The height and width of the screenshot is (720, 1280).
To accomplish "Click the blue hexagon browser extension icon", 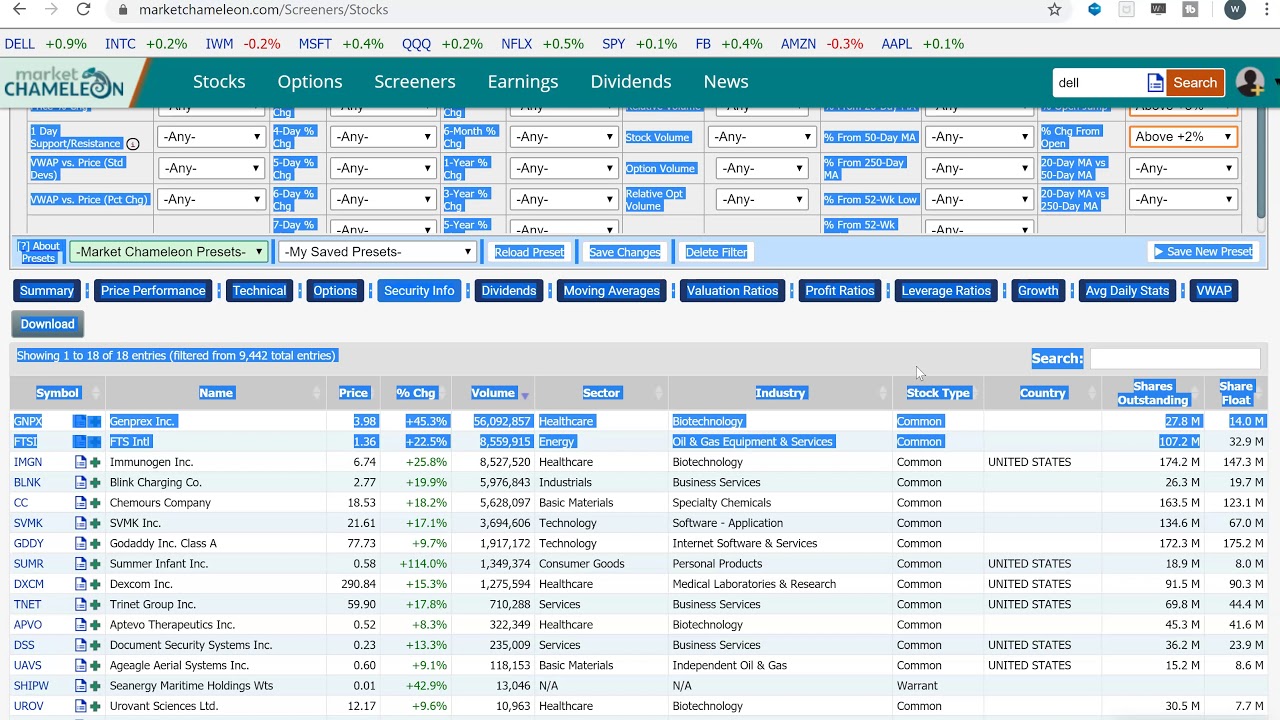I will (1095, 10).
